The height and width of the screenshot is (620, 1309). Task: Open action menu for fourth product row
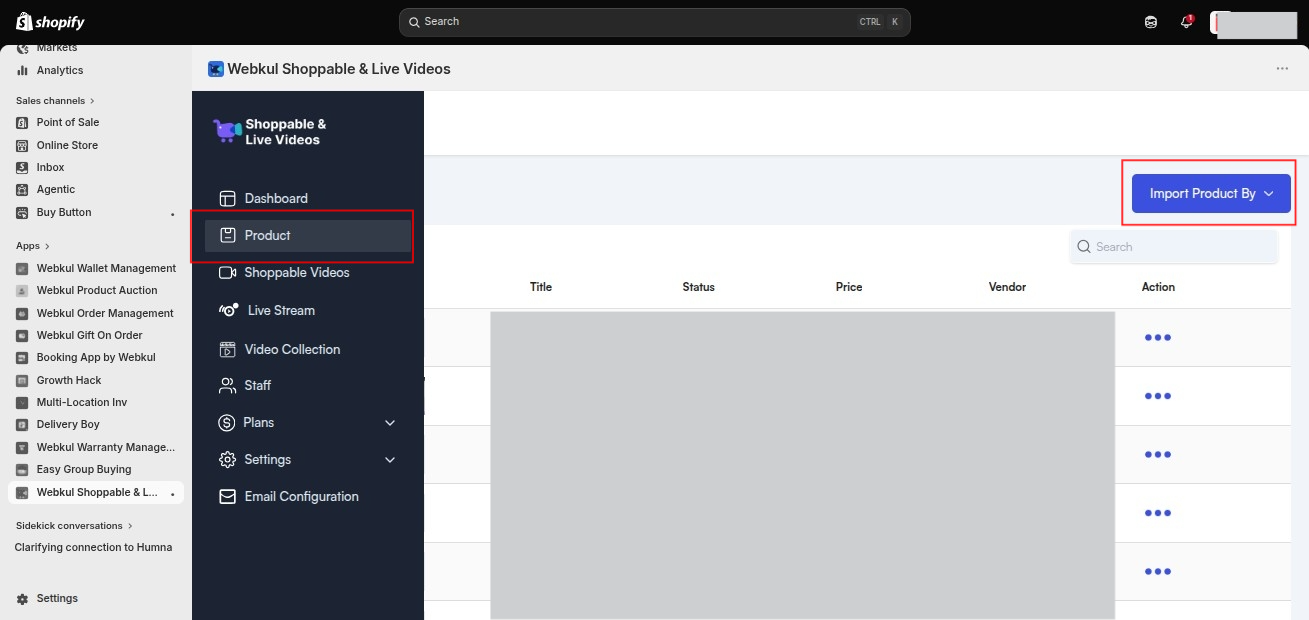pos(1157,513)
